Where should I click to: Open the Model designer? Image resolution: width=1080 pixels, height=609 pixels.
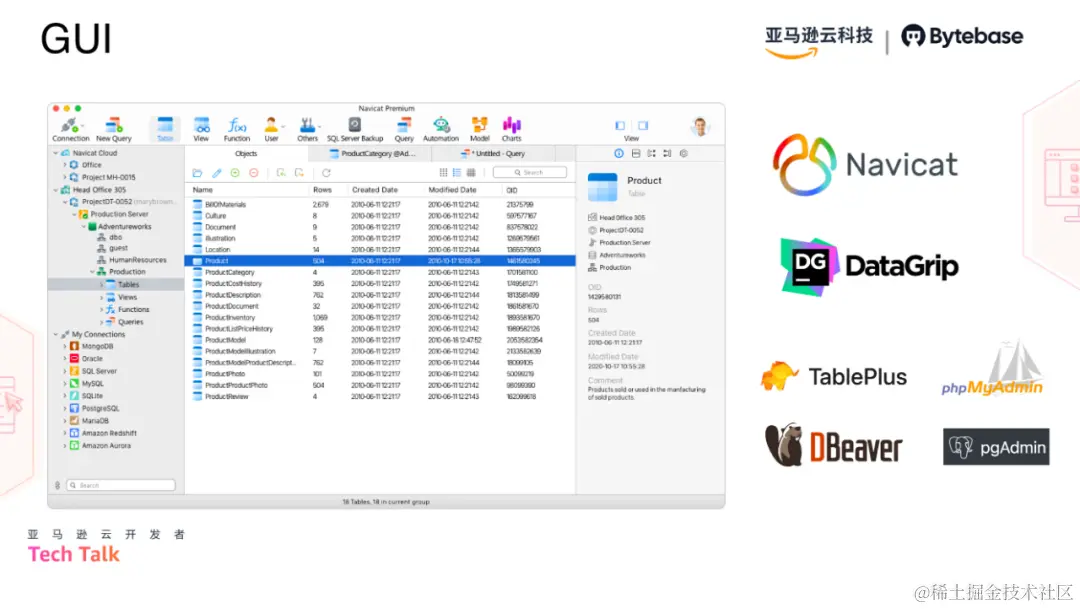click(x=479, y=127)
